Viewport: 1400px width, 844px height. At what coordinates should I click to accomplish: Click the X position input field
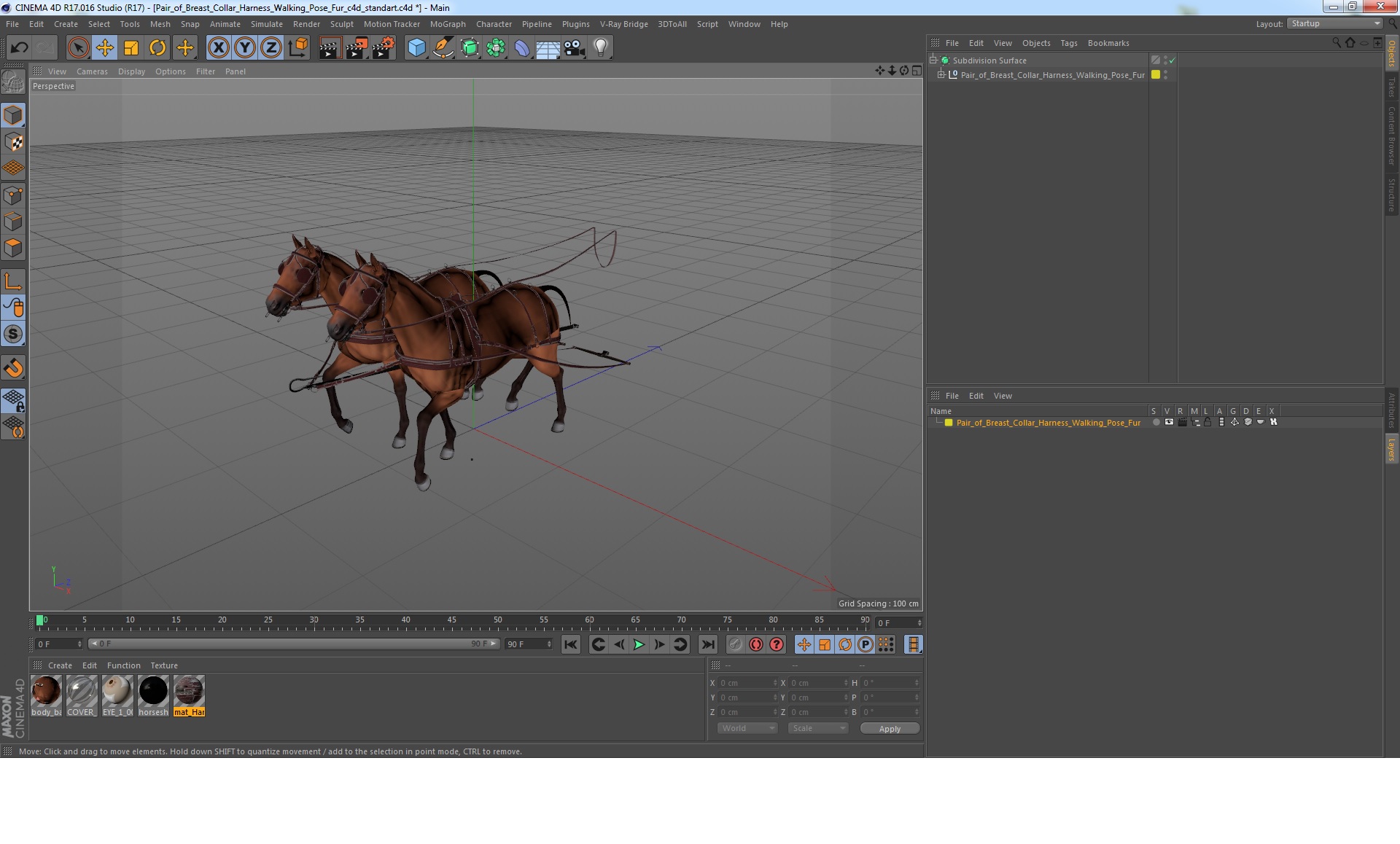tap(747, 683)
